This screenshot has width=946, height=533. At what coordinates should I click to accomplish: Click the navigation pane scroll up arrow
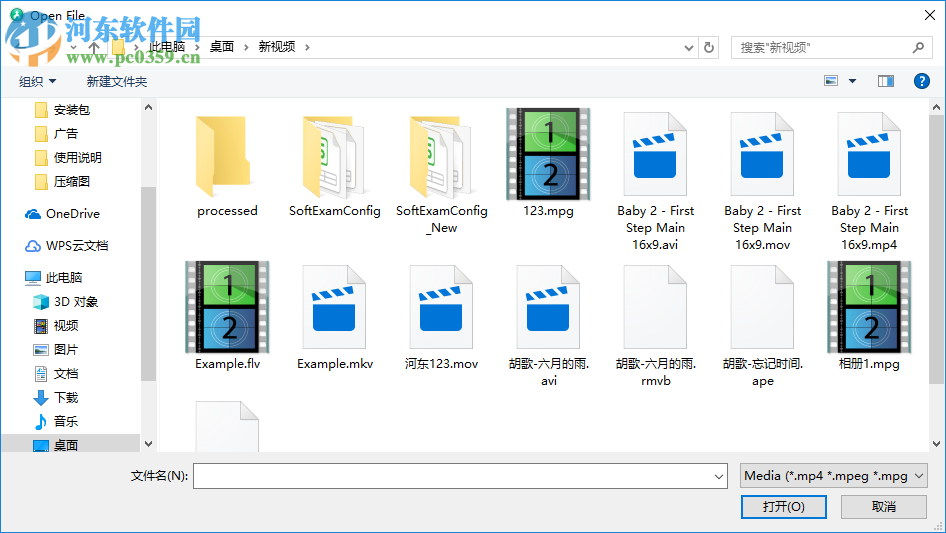[148, 107]
